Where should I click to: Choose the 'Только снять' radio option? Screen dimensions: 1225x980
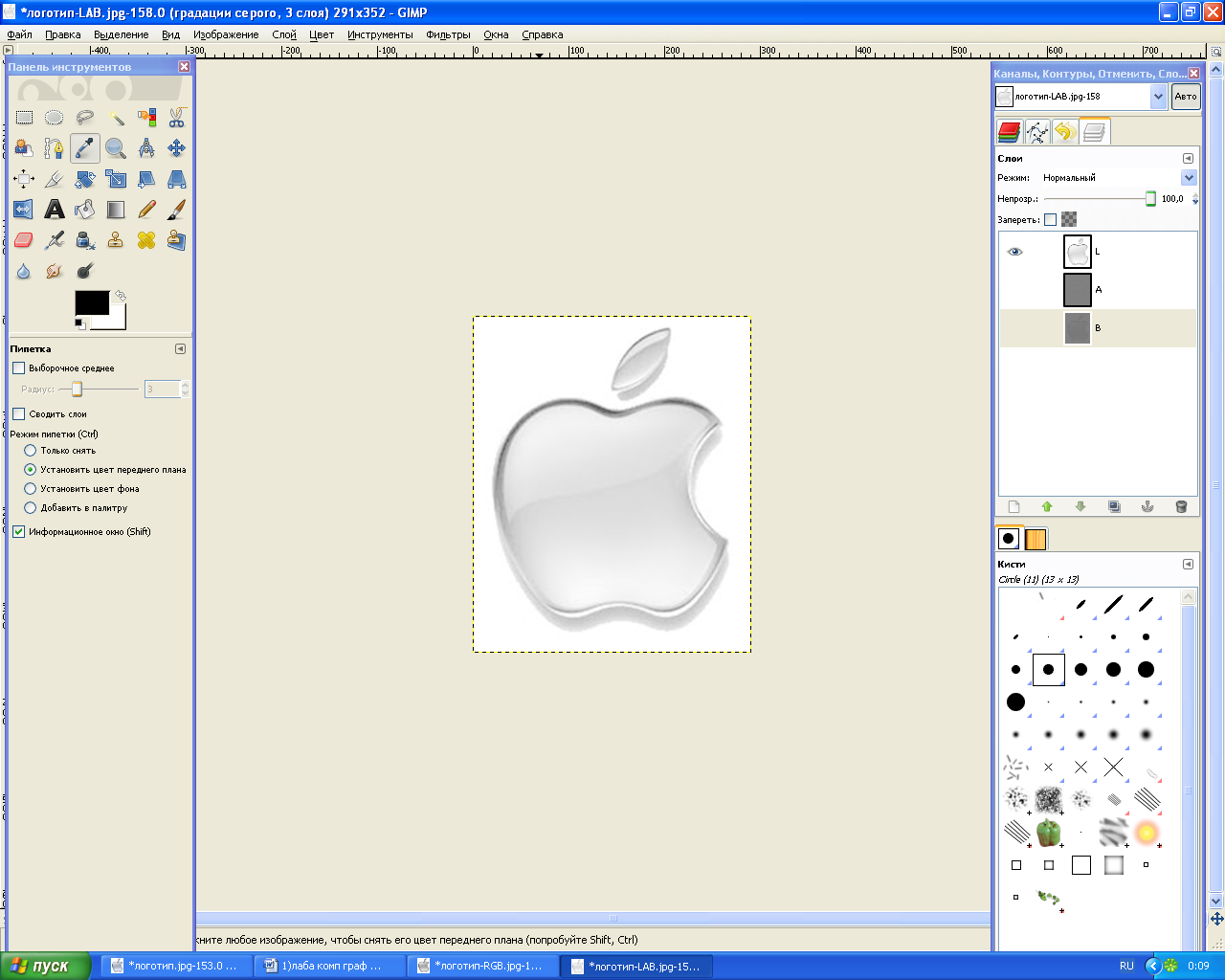click(x=30, y=450)
